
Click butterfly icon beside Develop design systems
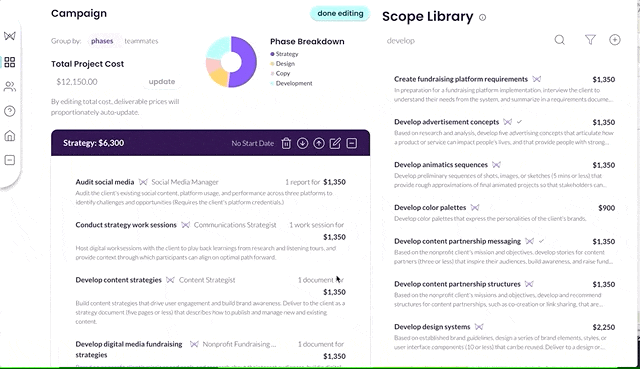coord(479,327)
